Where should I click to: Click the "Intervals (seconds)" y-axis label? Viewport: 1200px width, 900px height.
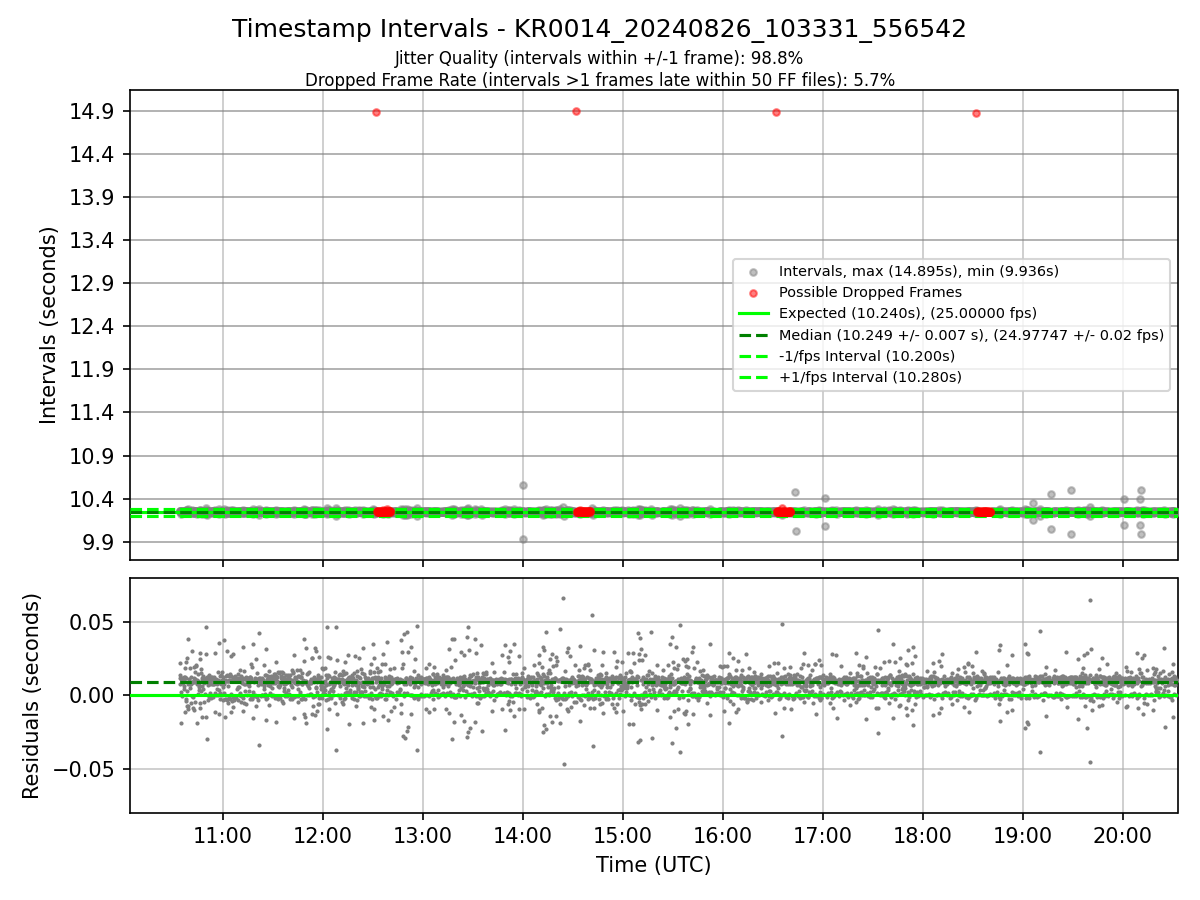coord(49,325)
